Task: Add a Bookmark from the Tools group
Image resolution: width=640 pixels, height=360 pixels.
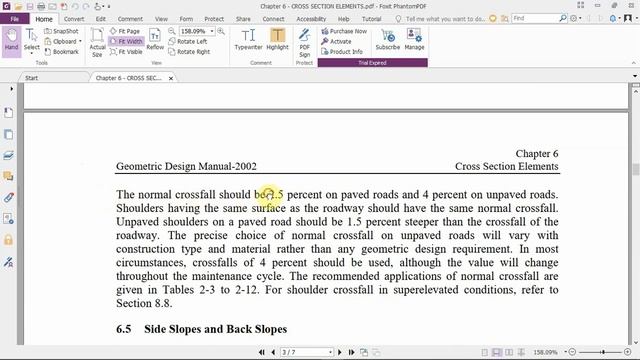Action: click(x=61, y=52)
